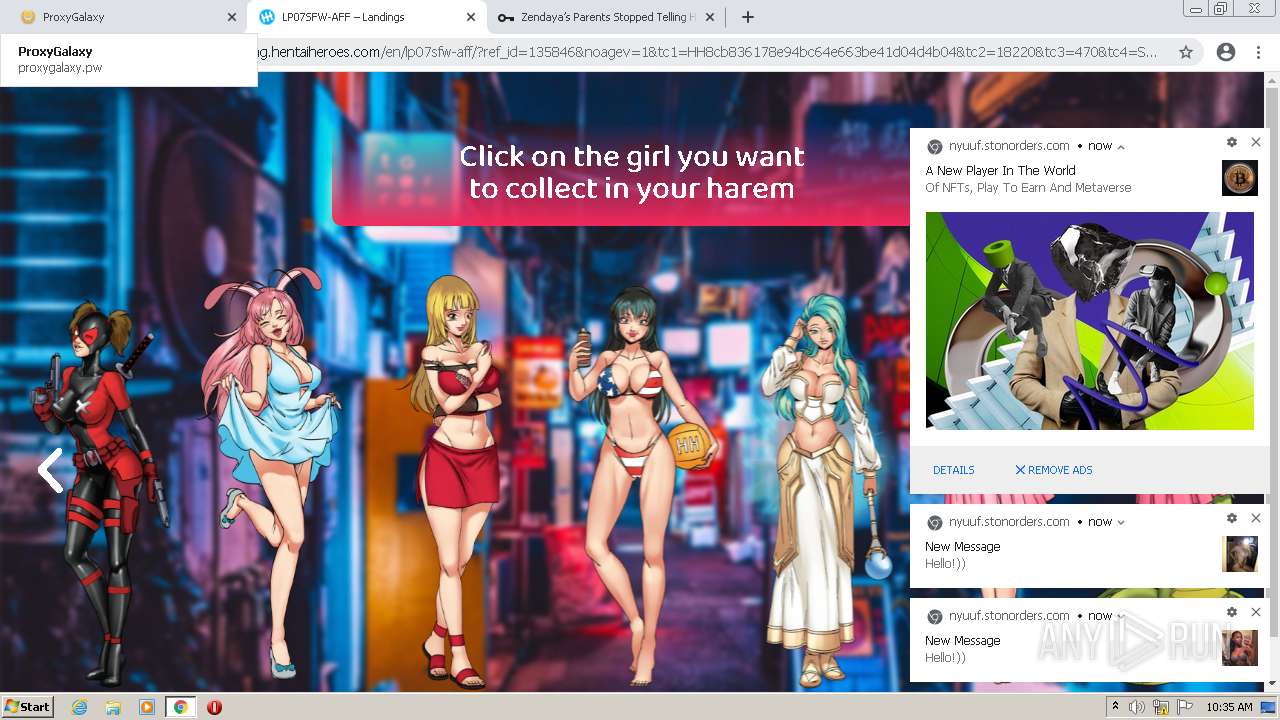Close the LP07SFW-AFF Landings tab
Screen dimensions: 1280x720
click(471, 17)
